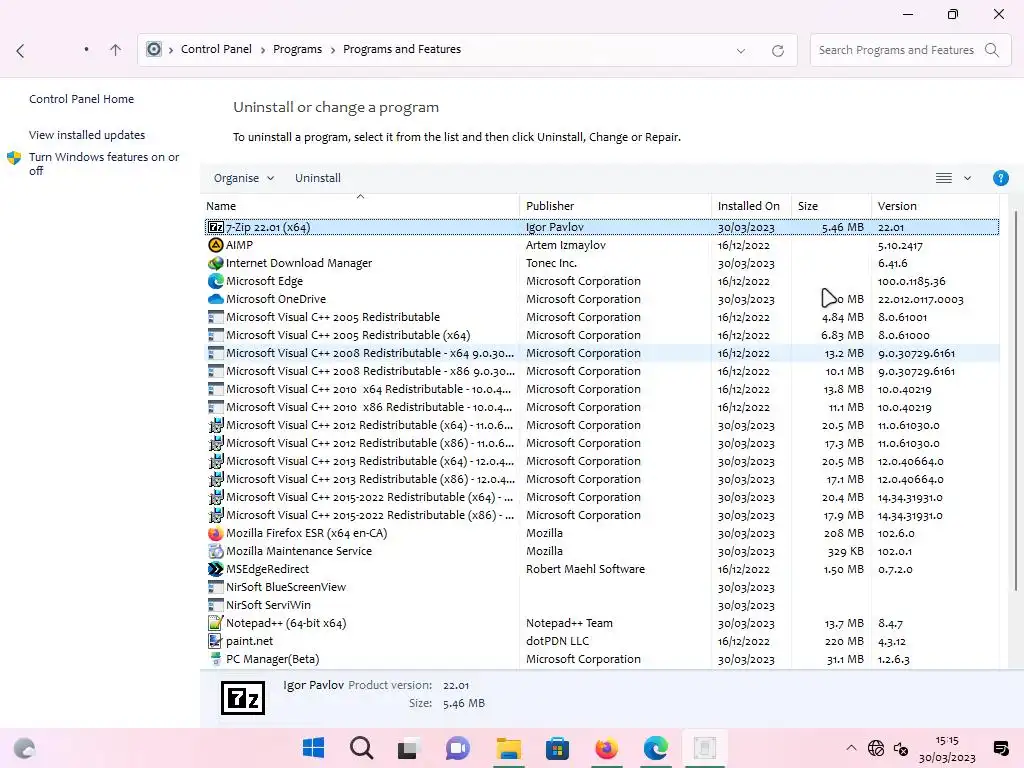The image size is (1024, 768).
Task: Select Microsoft Visual C++ 2010 x64 Redistributable row
Action: 601,389
